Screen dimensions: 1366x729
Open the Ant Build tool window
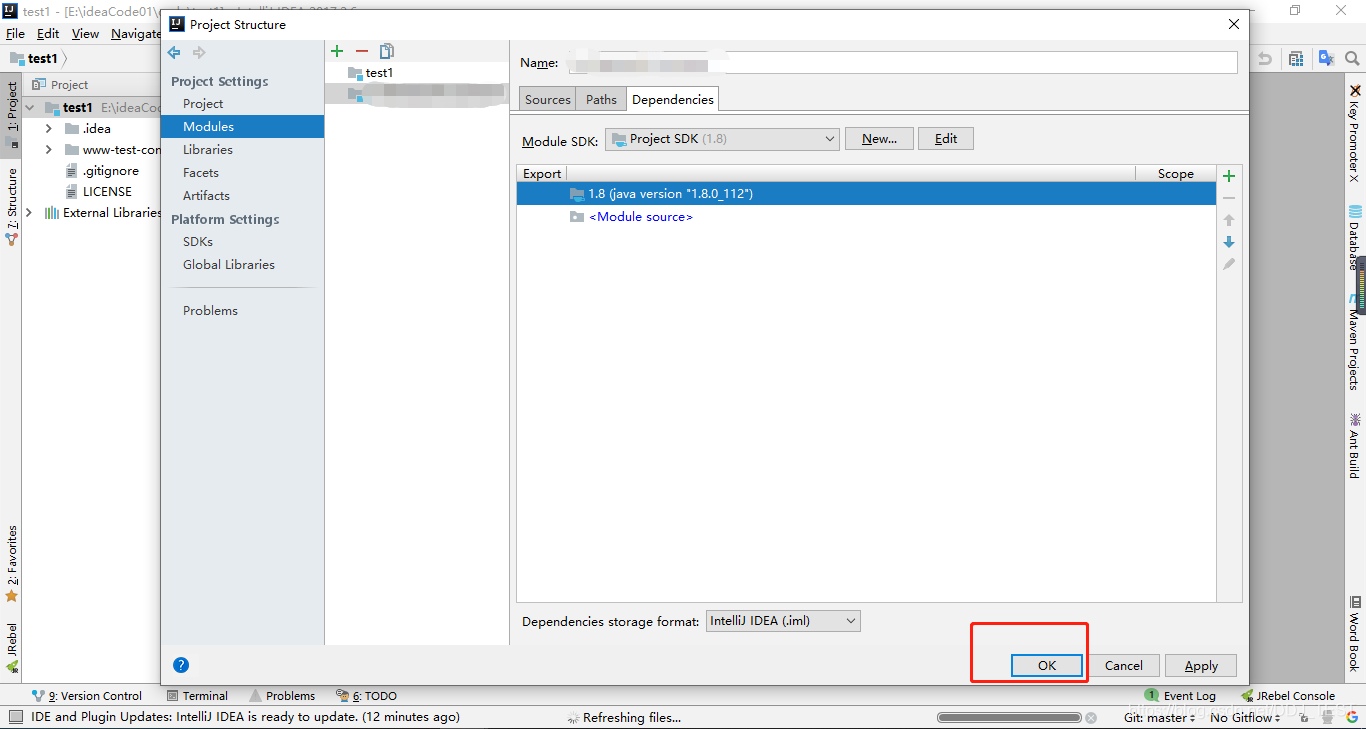[x=1355, y=446]
